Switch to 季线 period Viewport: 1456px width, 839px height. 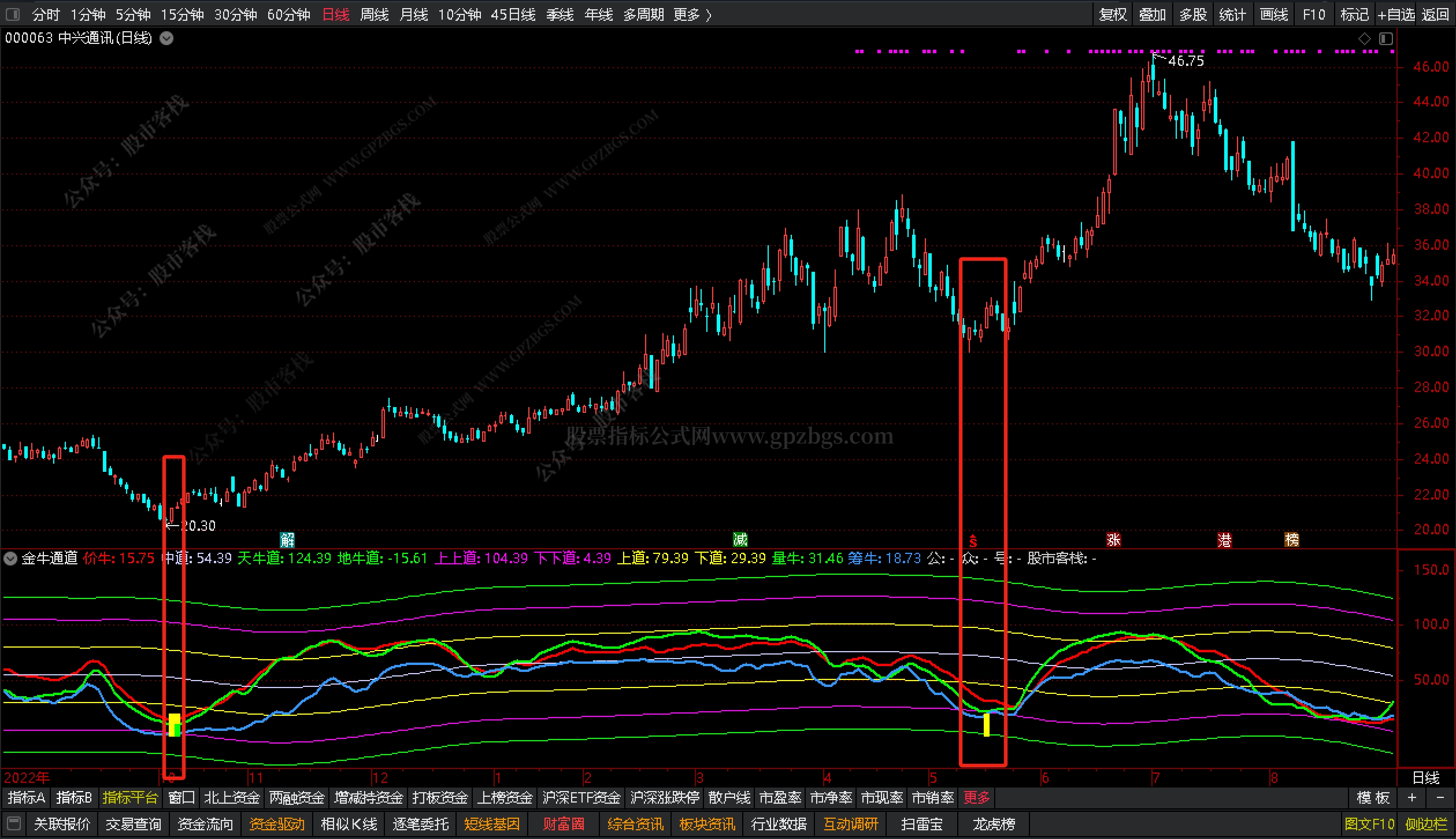click(560, 14)
